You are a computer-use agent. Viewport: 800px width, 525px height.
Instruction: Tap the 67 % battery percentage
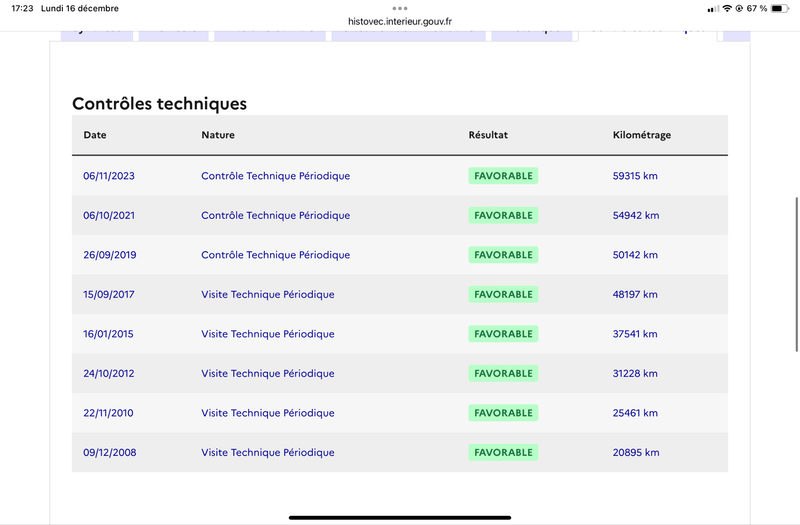click(x=757, y=9)
